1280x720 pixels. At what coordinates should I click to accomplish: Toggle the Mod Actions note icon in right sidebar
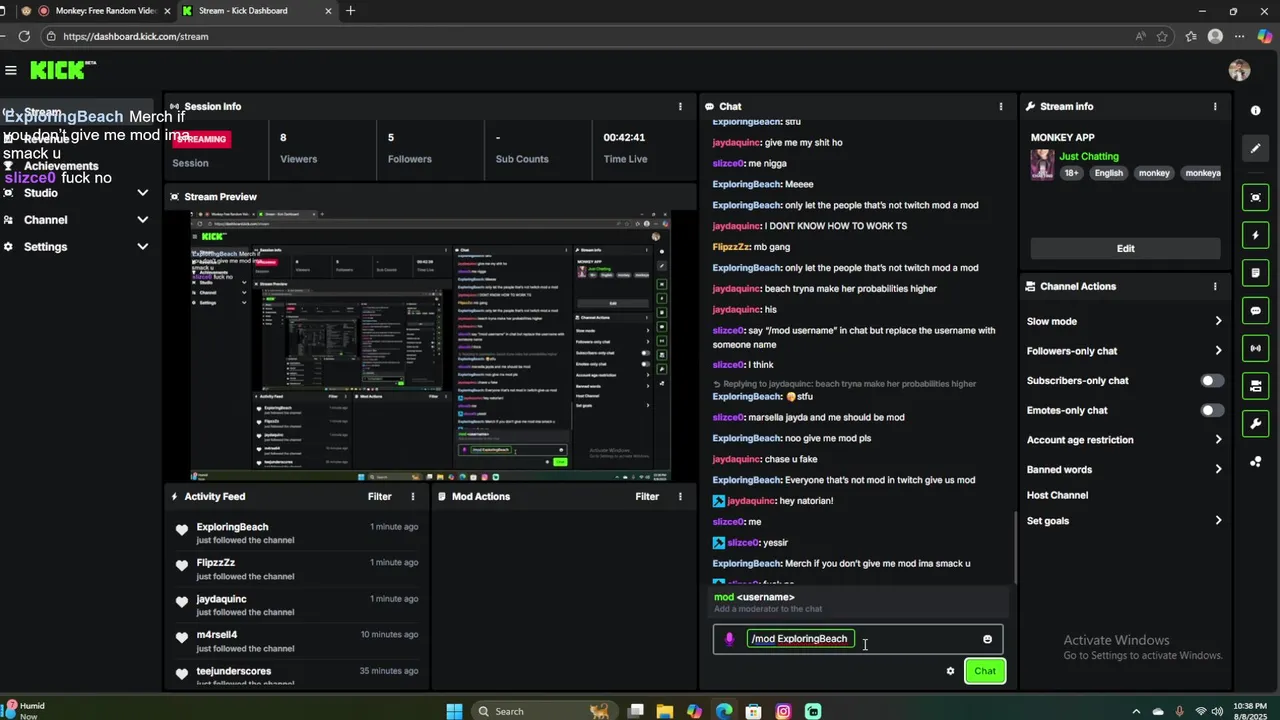pos(1256,273)
